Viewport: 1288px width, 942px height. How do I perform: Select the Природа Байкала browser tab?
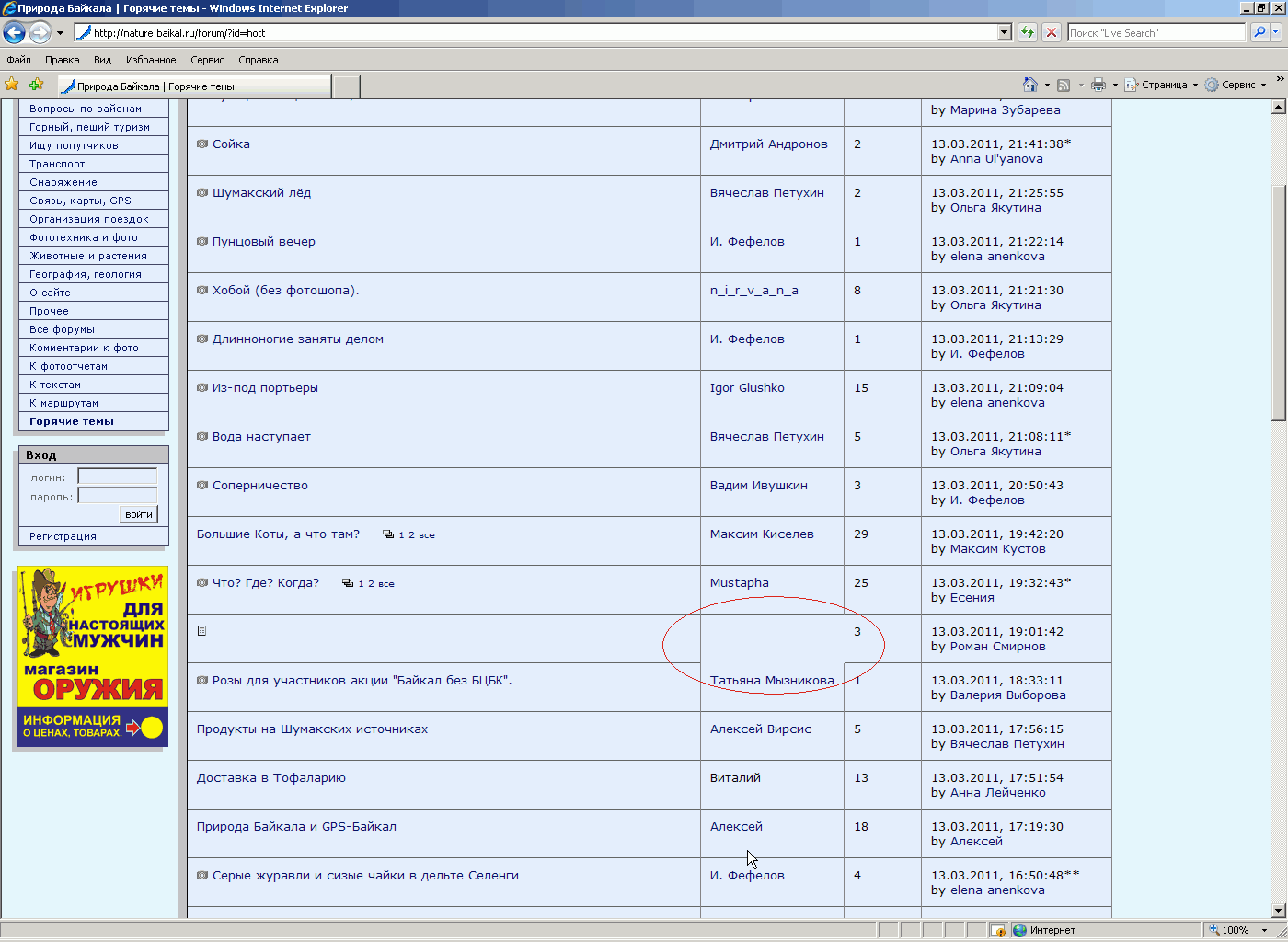point(194,86)
